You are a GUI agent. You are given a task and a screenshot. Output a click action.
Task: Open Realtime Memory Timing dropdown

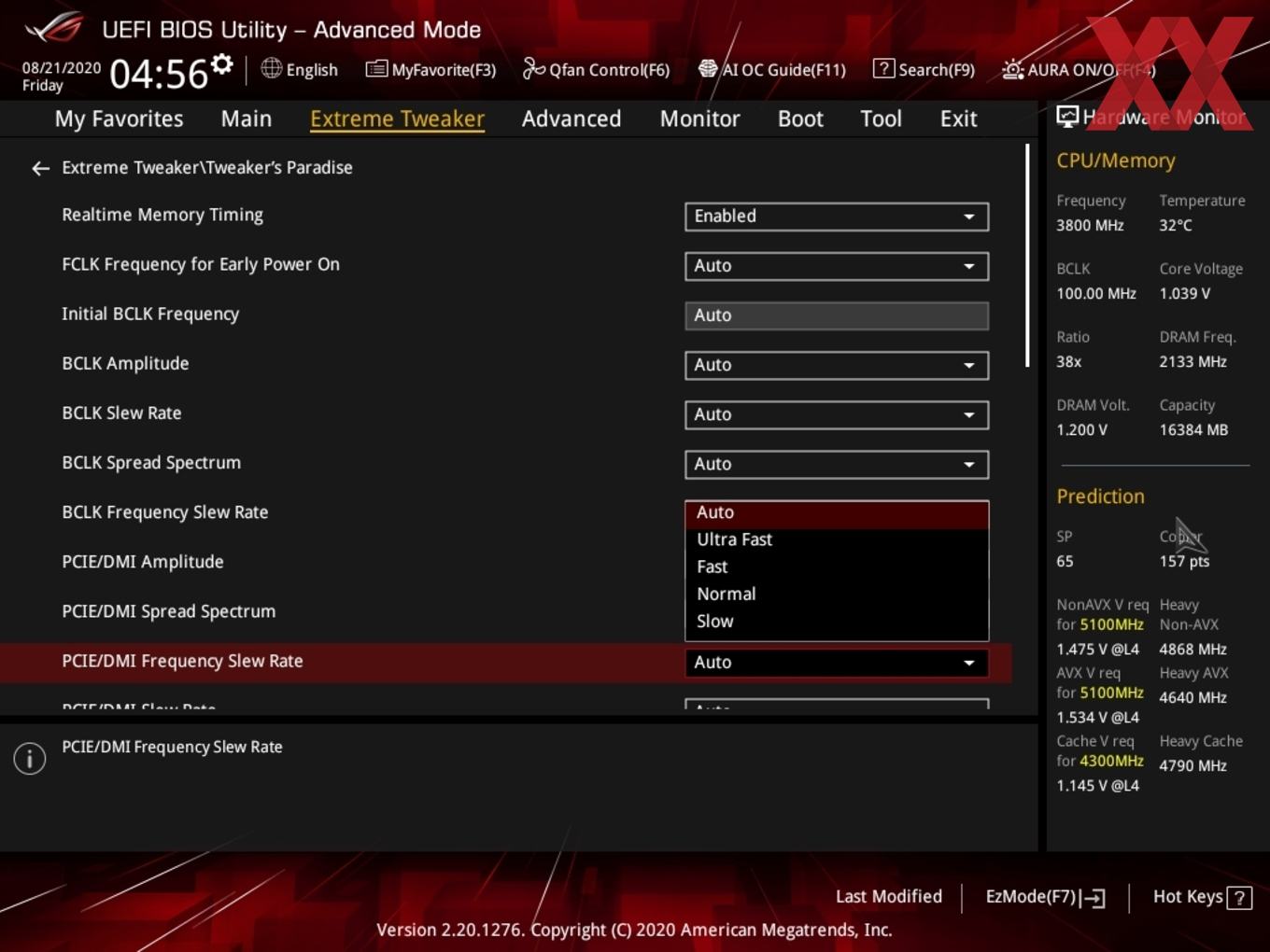pos(837,217)
